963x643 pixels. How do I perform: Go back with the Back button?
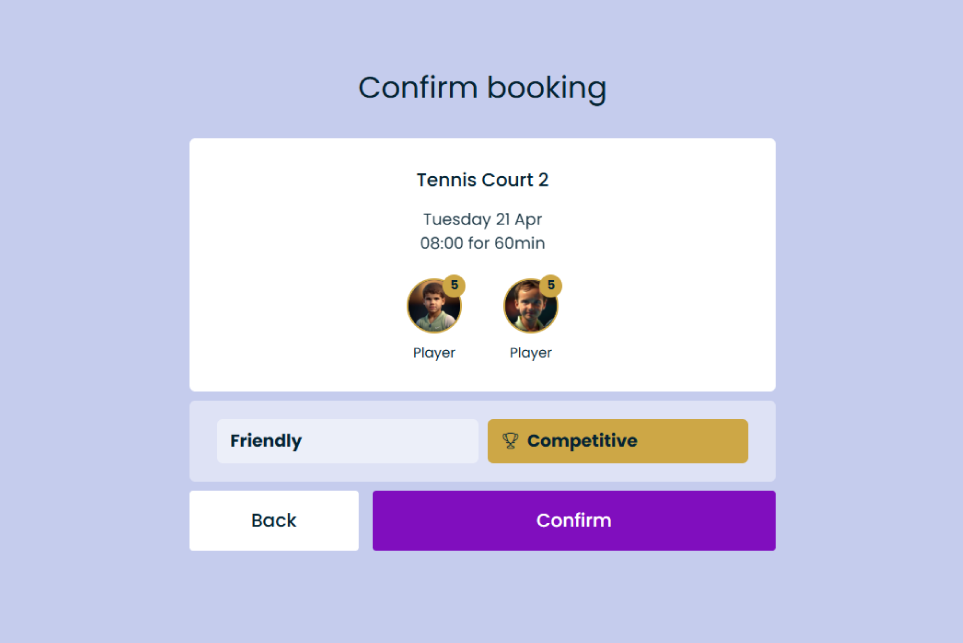[x=274, y=520]
